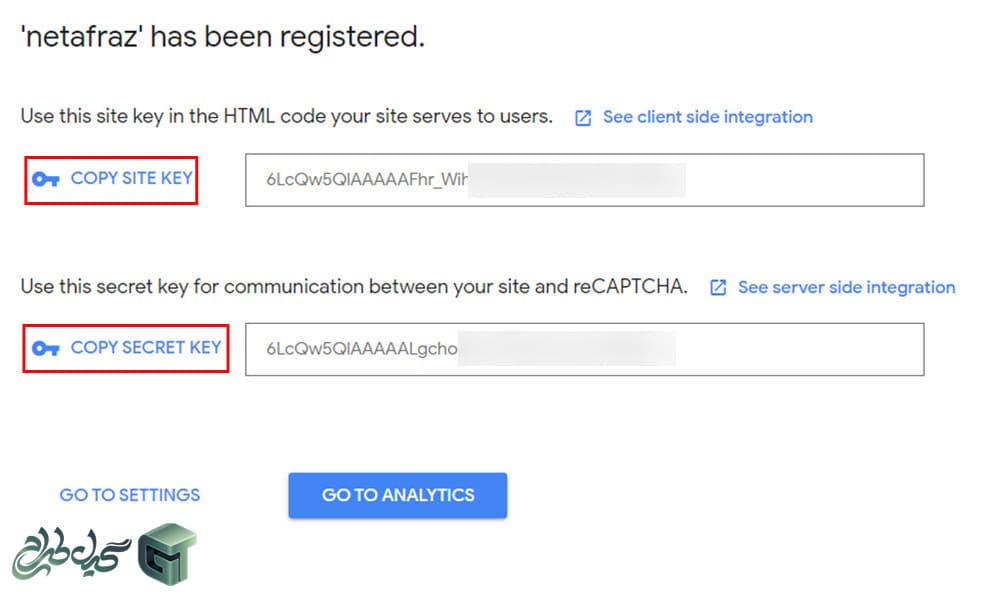This screenshot has height=600, width=1000.
Task: Click the site key text starting 6LcQw5QIAAAAAFhr
Action: [x=367, y=180]
